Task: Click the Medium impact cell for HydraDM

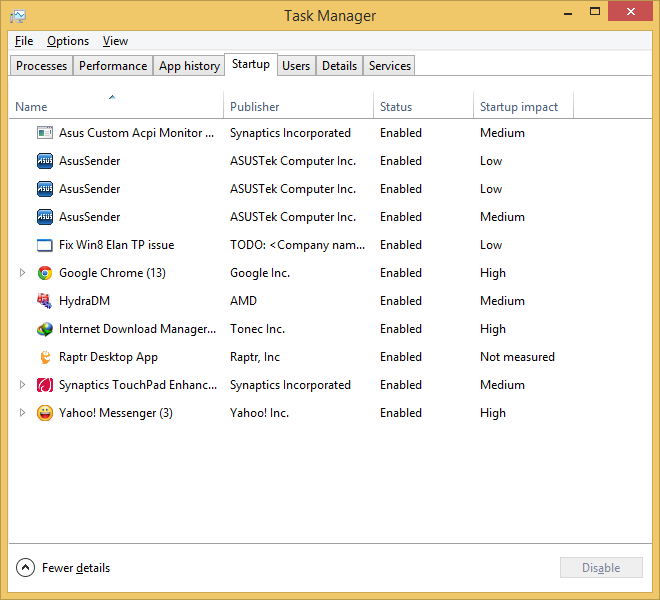Action: point(502,301)
